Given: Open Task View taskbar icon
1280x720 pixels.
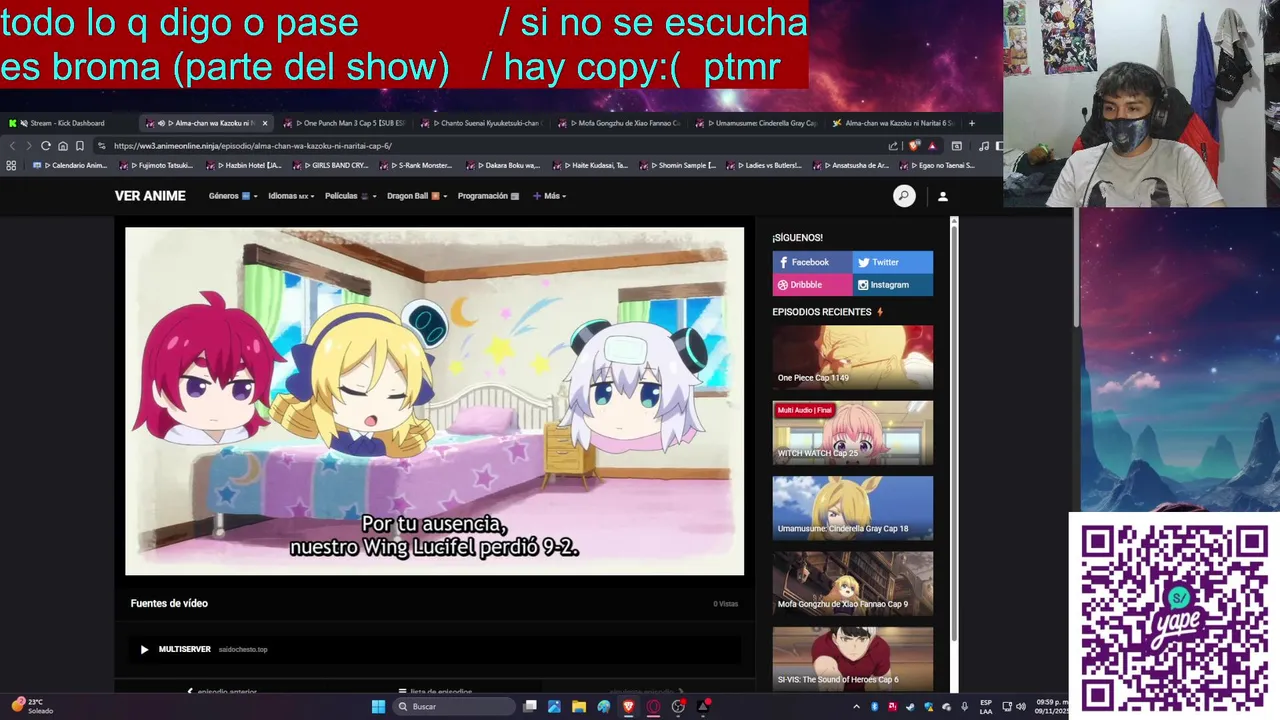Looking at the screenshot, I should 529,707.
